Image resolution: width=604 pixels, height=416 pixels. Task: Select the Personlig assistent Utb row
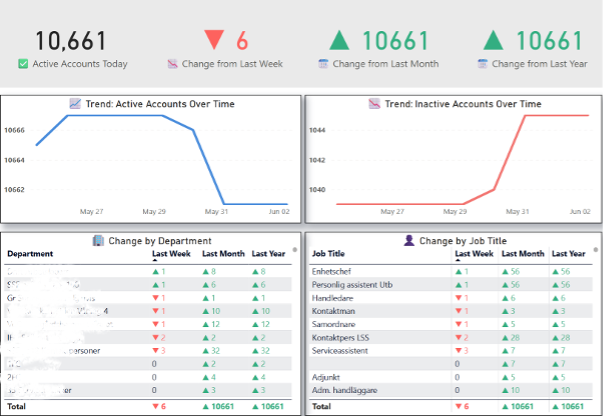[451, 285]
